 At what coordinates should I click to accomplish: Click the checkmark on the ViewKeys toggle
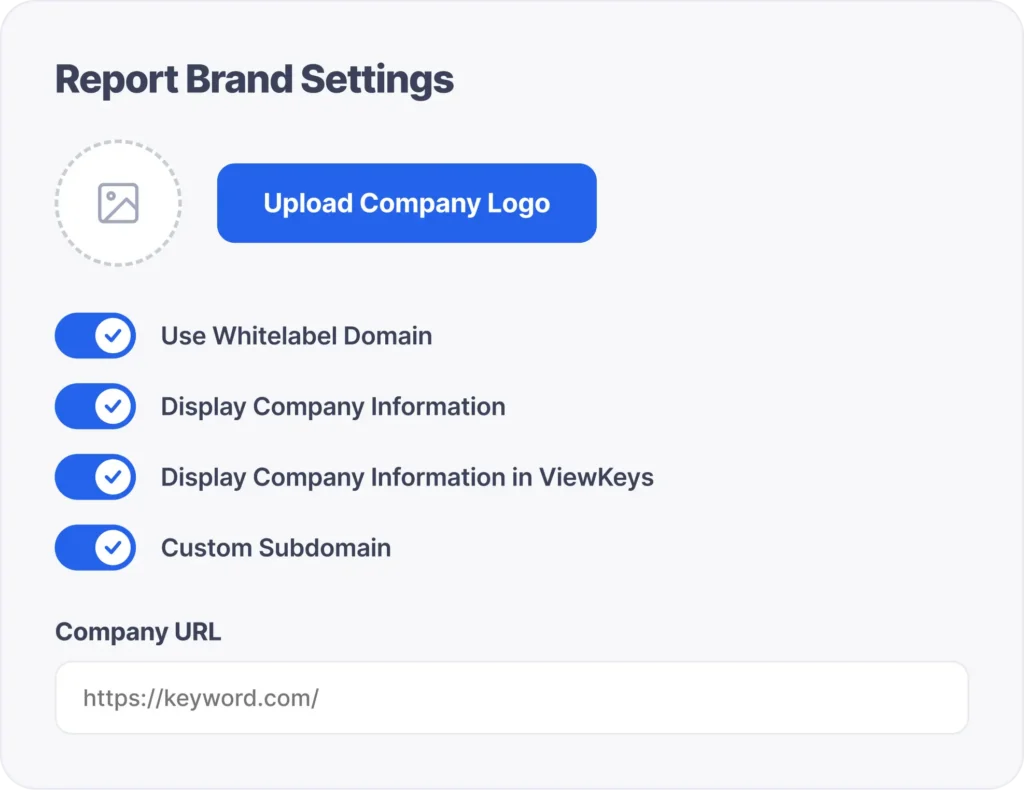tap(113, 477)
